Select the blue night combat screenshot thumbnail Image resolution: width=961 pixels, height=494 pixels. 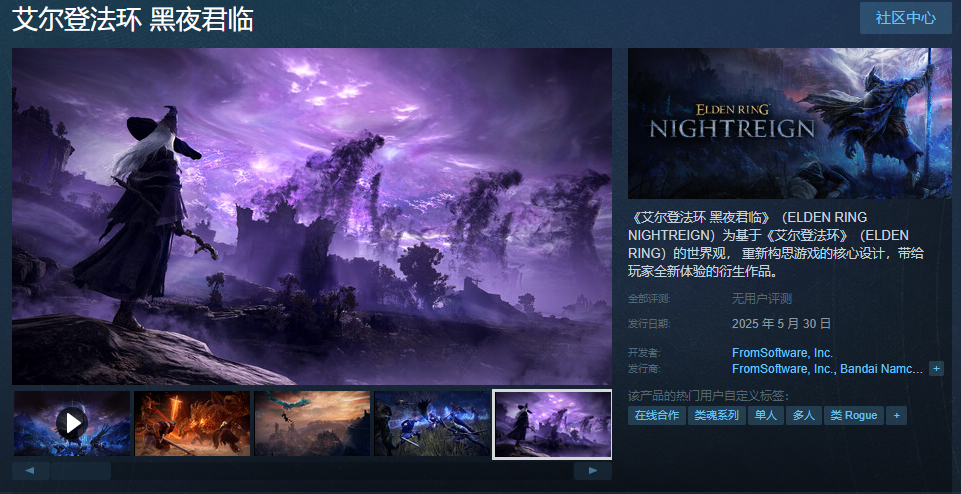coord(432,424)
